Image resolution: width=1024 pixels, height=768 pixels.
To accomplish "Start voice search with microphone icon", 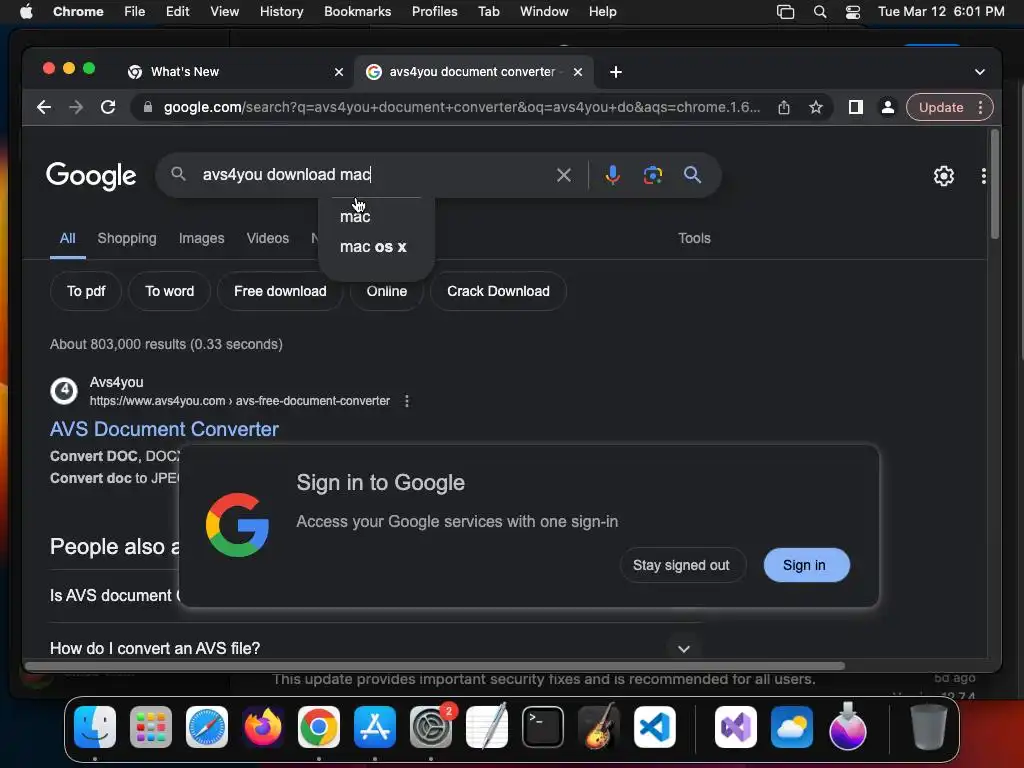I will pyautogui.click(x=612, y=175).
